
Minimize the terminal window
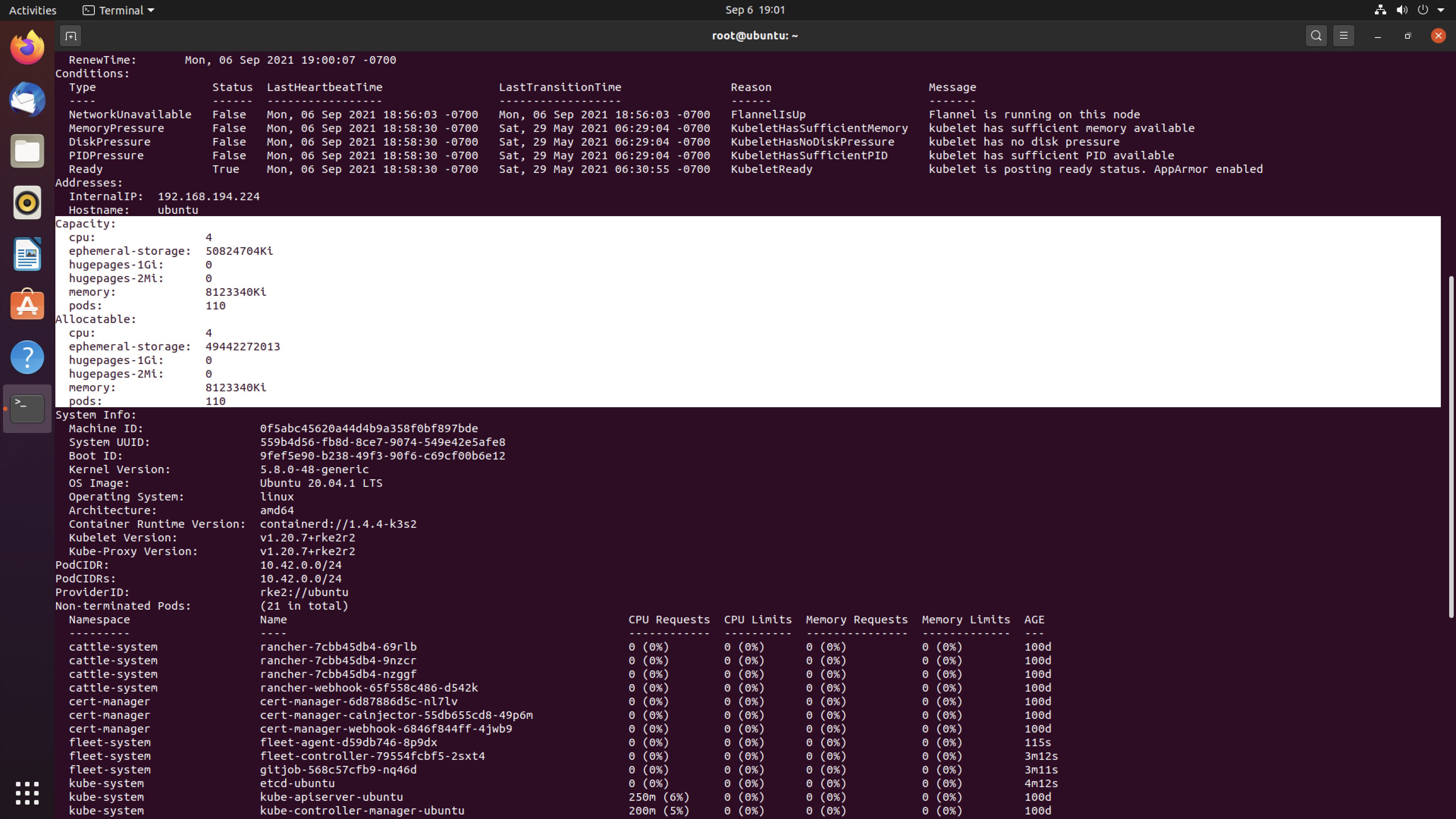[x=1378, y=36]
